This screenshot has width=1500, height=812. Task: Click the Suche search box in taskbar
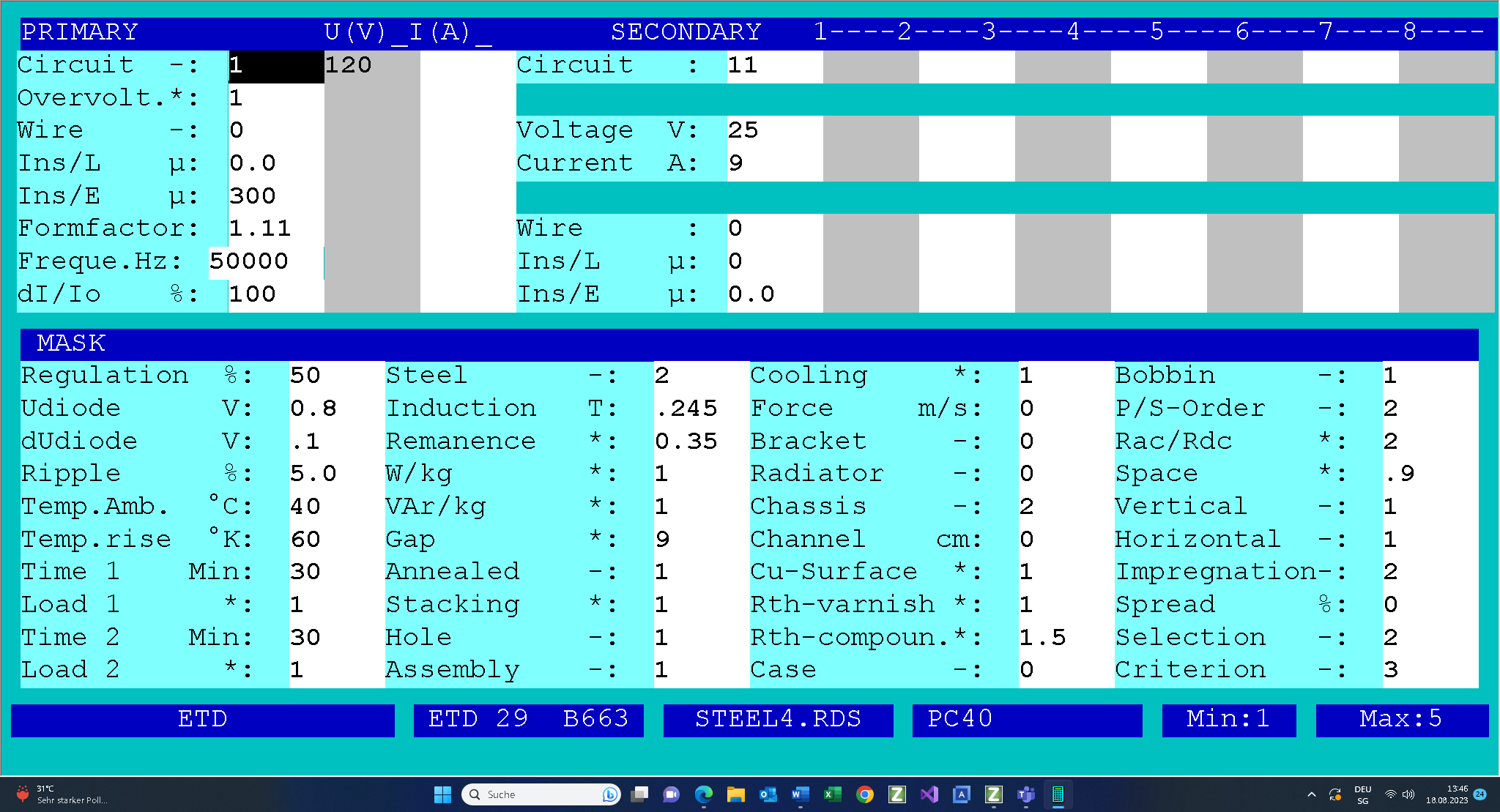(x=541, y=794)
